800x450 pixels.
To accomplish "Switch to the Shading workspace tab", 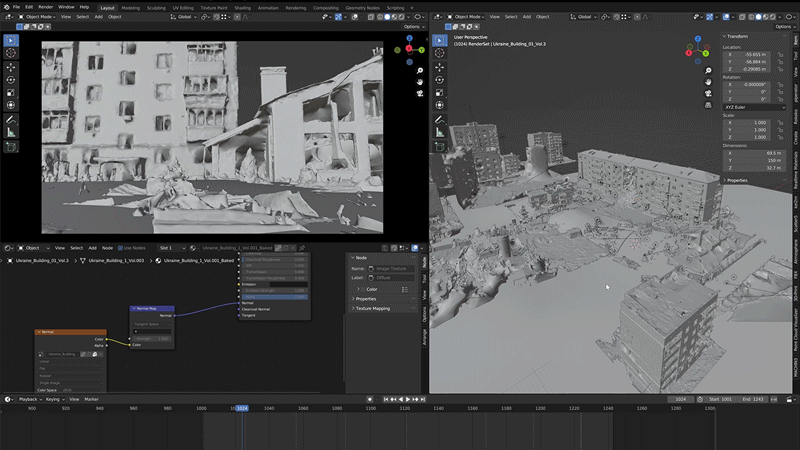I will click(x=242, y=8).
